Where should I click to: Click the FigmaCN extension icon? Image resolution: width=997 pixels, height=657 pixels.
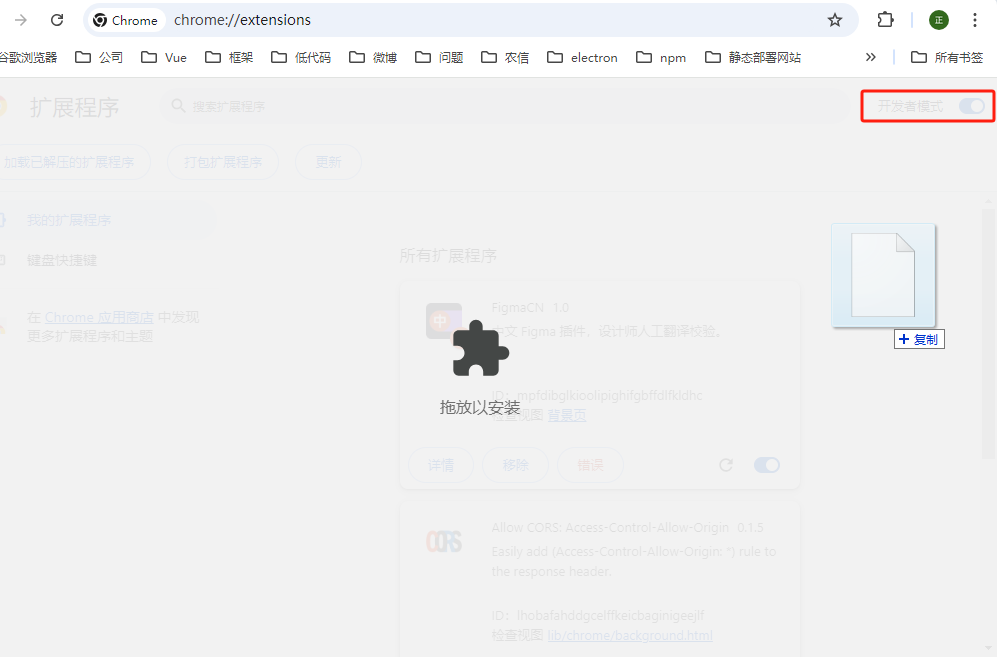click(443, 321)
